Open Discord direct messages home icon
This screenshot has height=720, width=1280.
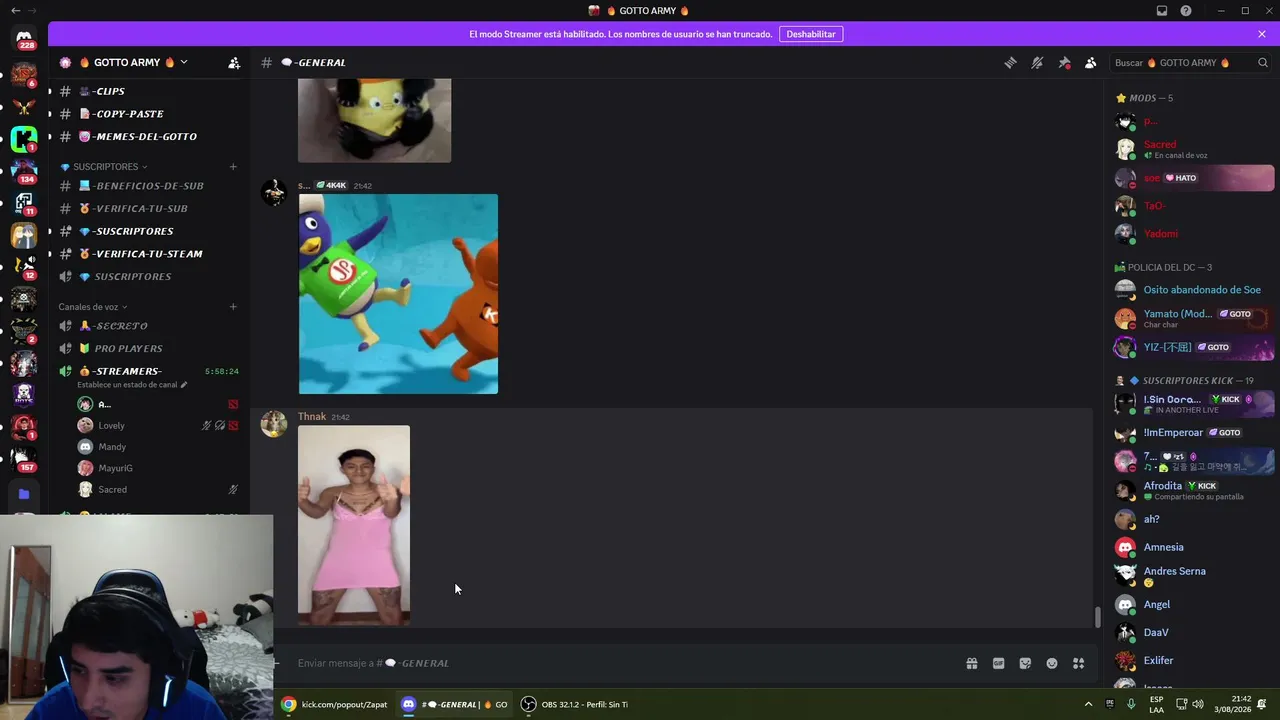click(x=24, y=40)
